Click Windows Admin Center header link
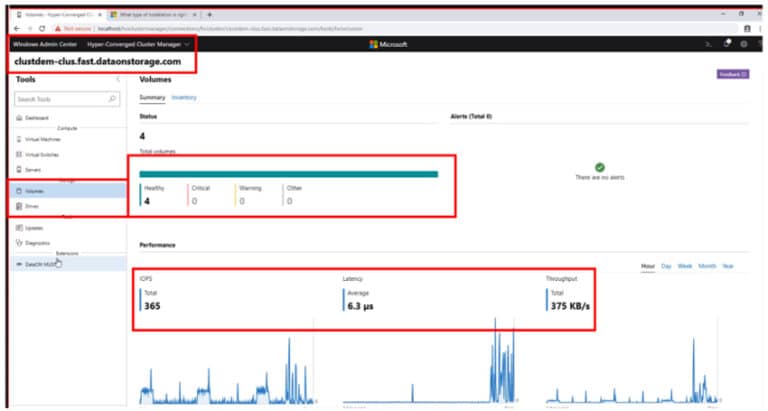 point(45,44)
